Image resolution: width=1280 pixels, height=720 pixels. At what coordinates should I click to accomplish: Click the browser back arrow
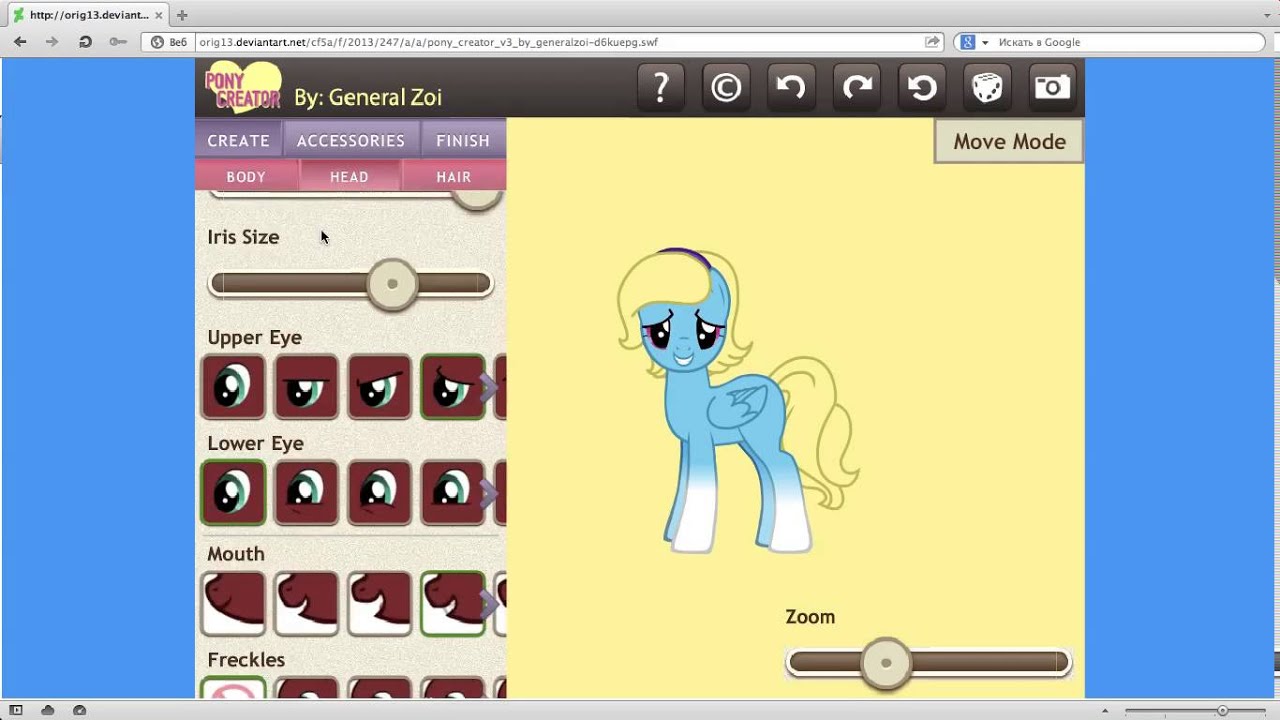(20, 42)
